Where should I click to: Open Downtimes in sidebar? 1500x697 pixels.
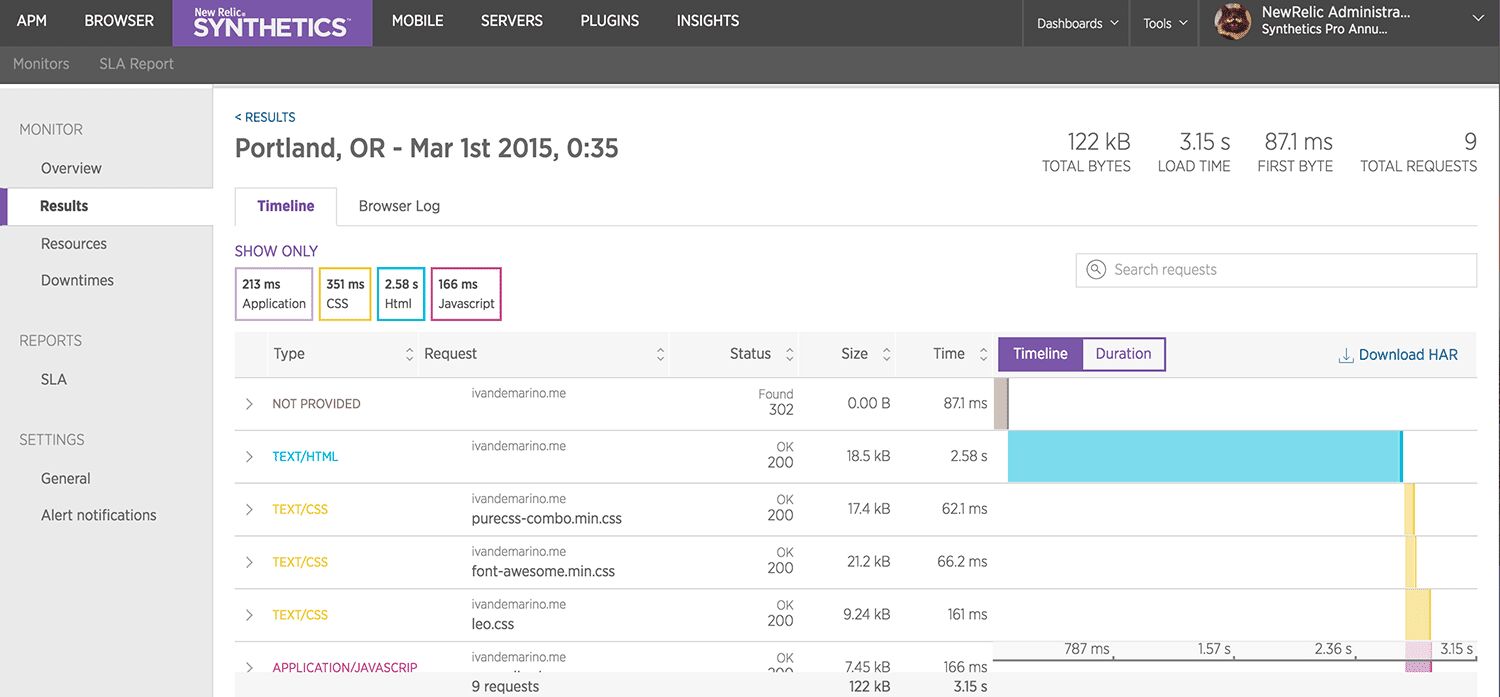pos(77,281)
